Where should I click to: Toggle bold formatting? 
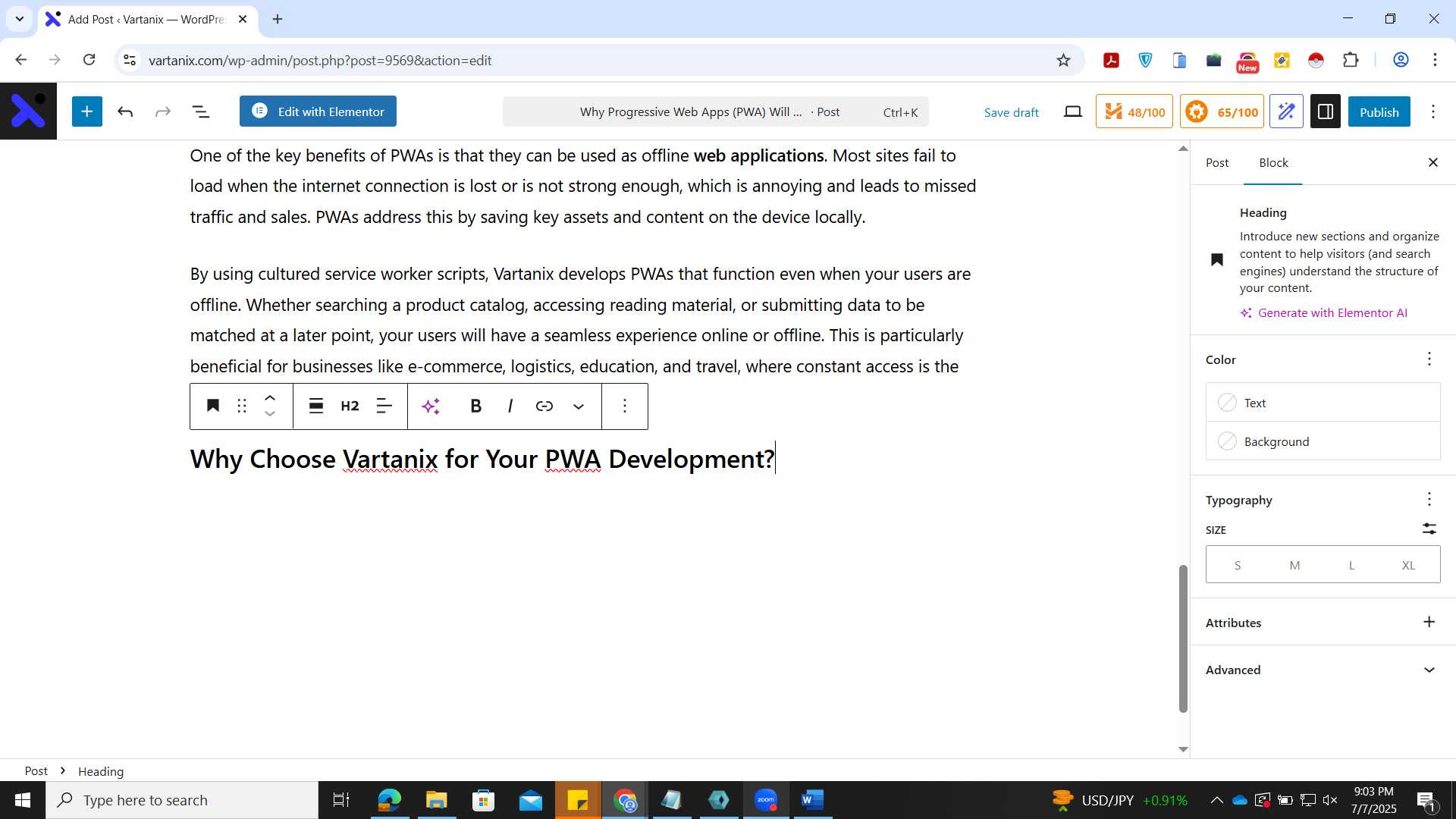pos(475,406)
